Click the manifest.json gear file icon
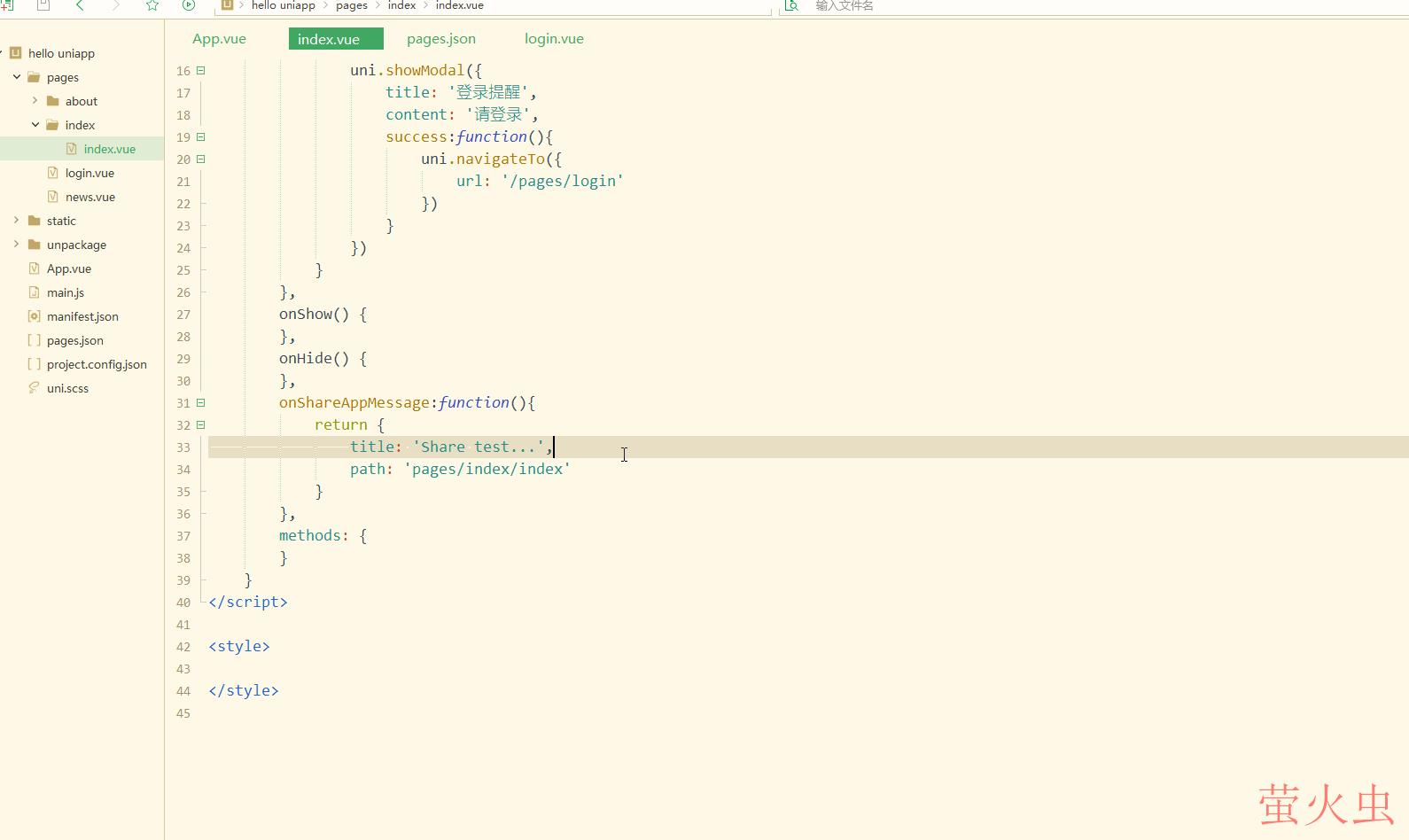This screenshot has height=840, width=1409. pos(34,316)
